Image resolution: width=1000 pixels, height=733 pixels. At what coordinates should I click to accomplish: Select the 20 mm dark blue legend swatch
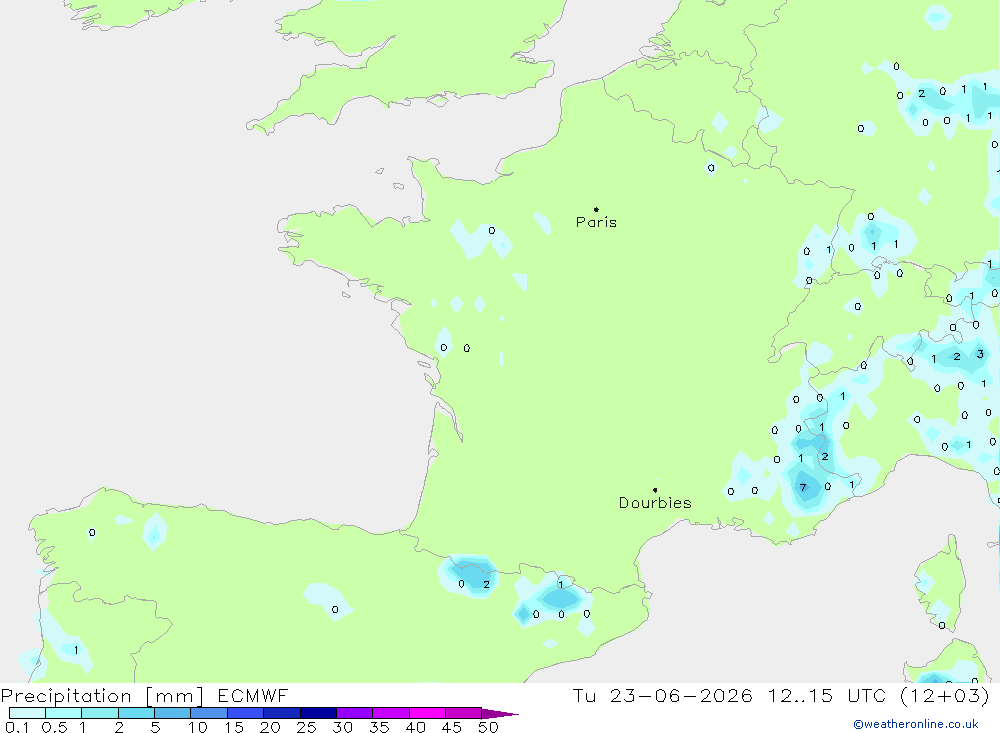281,713
